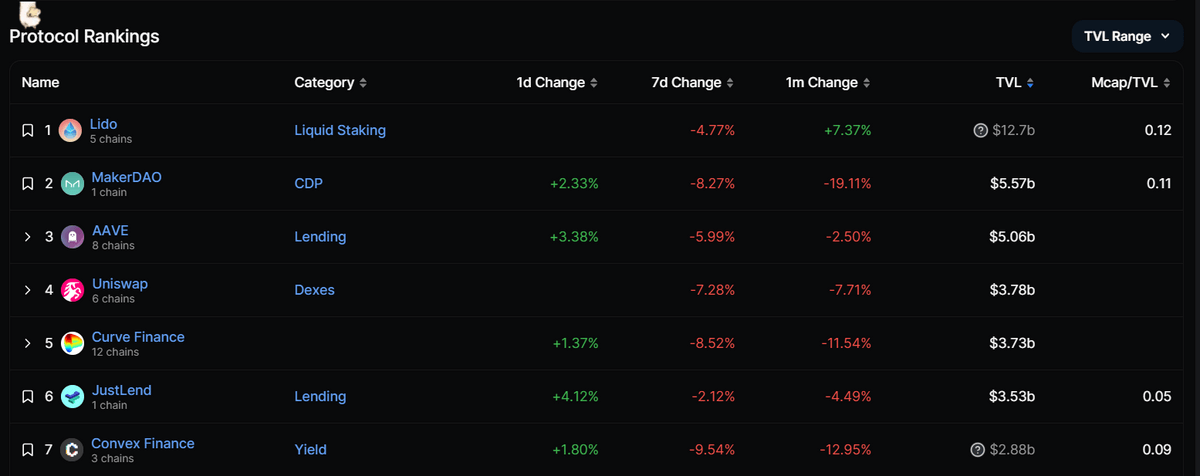
Task: Expand the AAVE row chevron
Action: click(x=28, y=237)
